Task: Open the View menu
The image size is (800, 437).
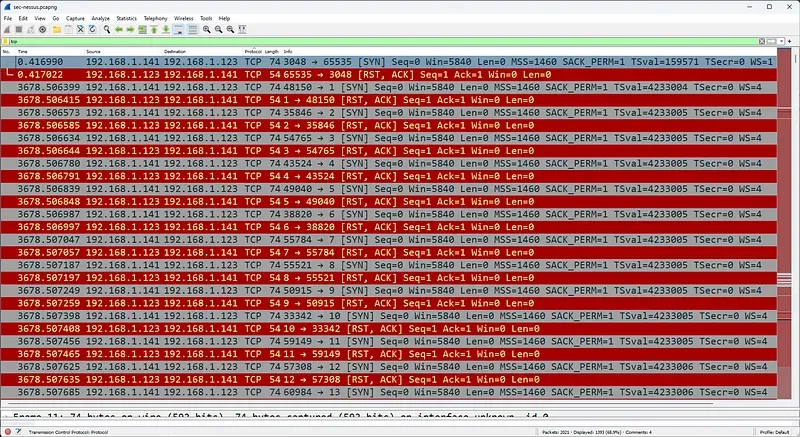Action: [x=40, y=18]
